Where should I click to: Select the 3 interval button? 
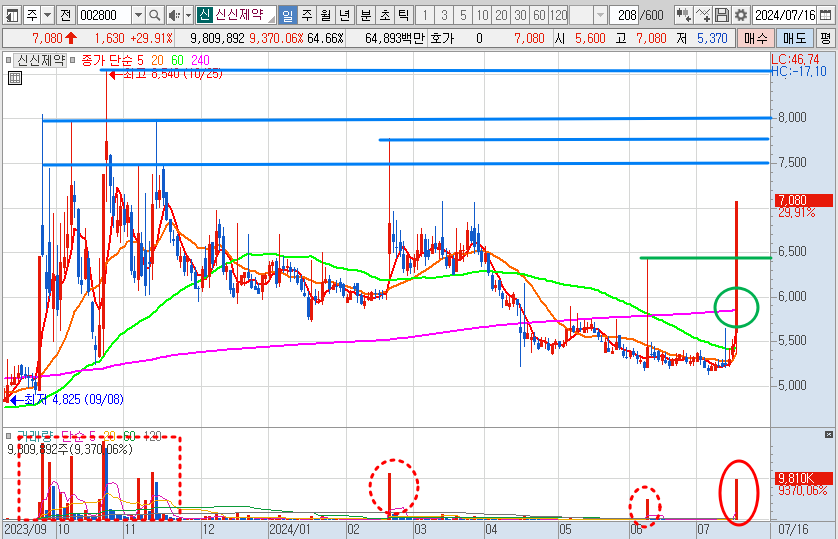pyautogui.click(x=444, y=15)
